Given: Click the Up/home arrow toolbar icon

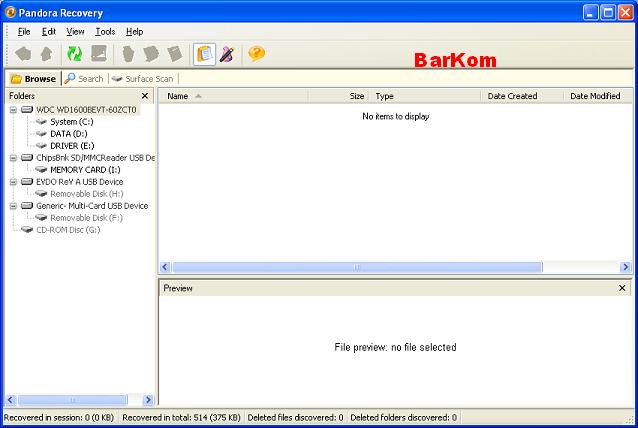Looking at the screenshot, I should [x=46, y=54].
